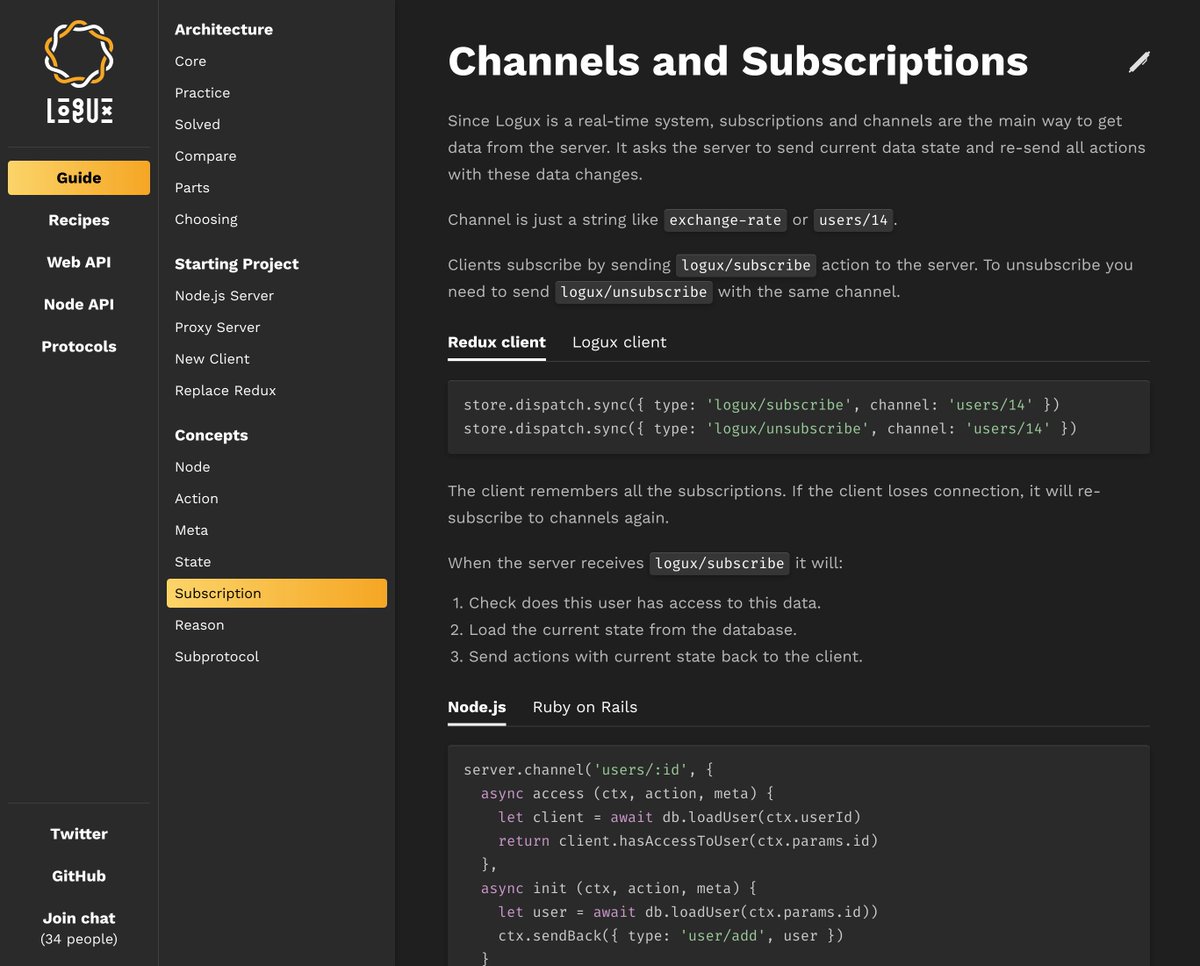Open Meta concept page
Viewport: 1200px width, 966px height.
point(191,530)
